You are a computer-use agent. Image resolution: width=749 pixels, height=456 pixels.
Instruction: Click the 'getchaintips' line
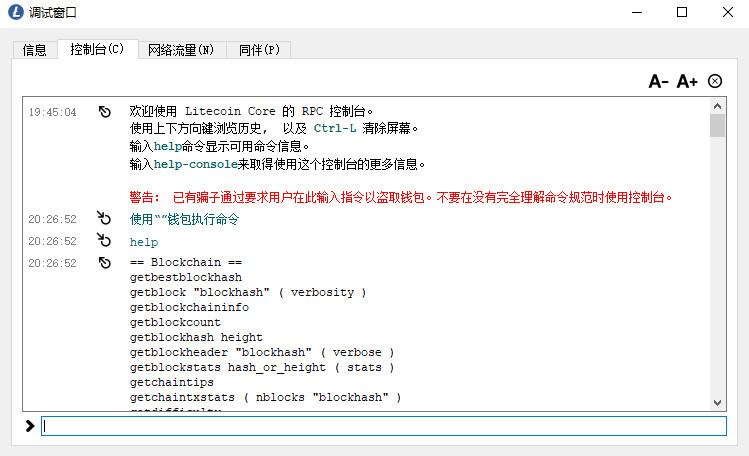[171, 382]
